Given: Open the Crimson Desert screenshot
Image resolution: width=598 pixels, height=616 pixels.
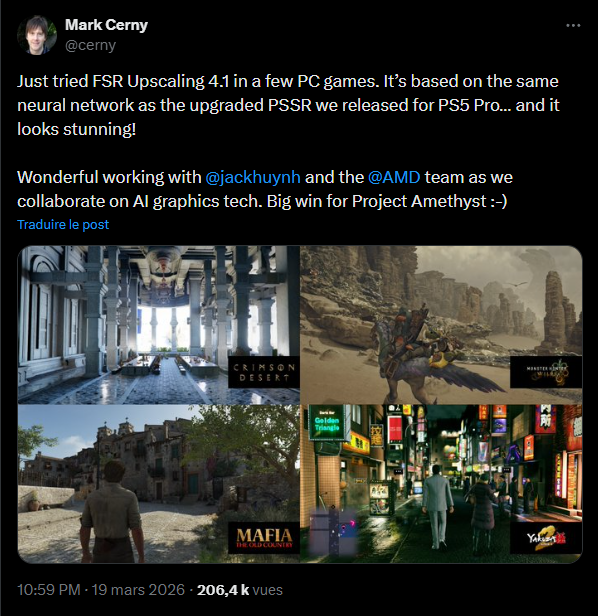Looking at the screenshot, I should click(x=158, y=325).
